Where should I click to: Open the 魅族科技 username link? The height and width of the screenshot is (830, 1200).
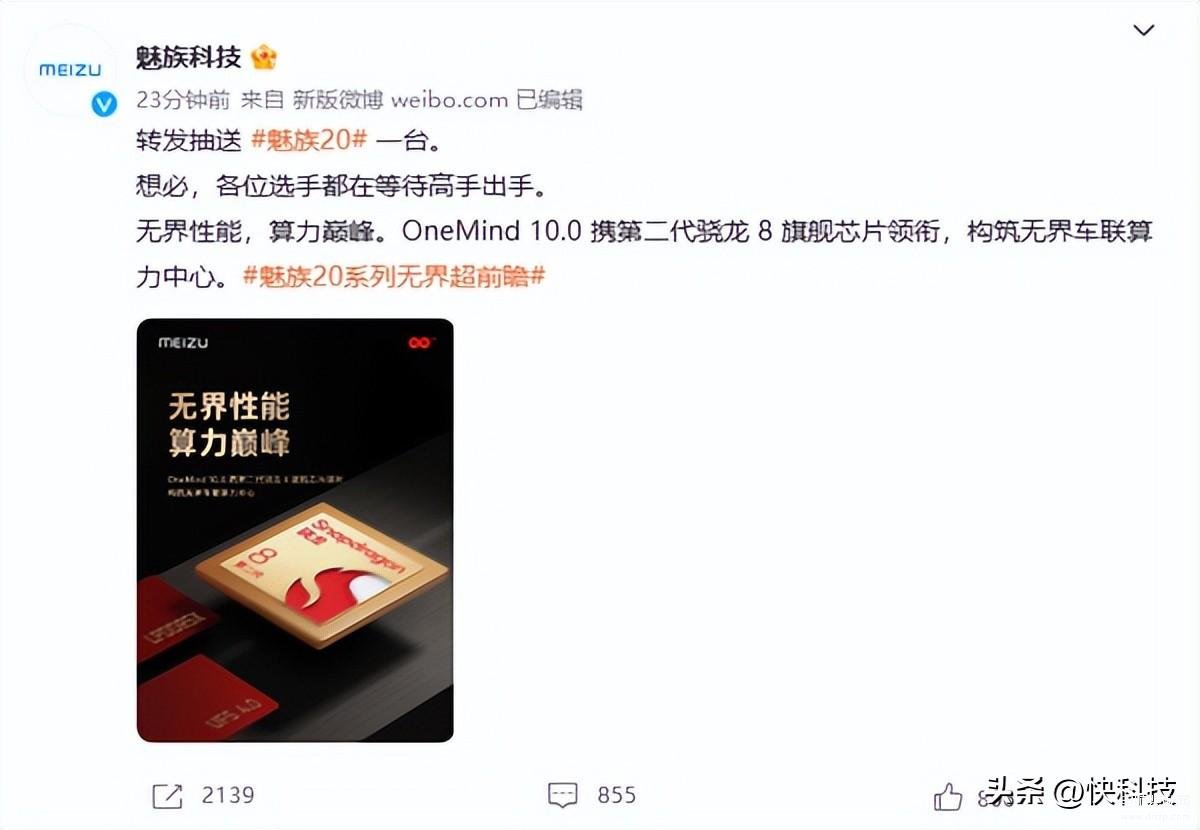tap(189, 57)
